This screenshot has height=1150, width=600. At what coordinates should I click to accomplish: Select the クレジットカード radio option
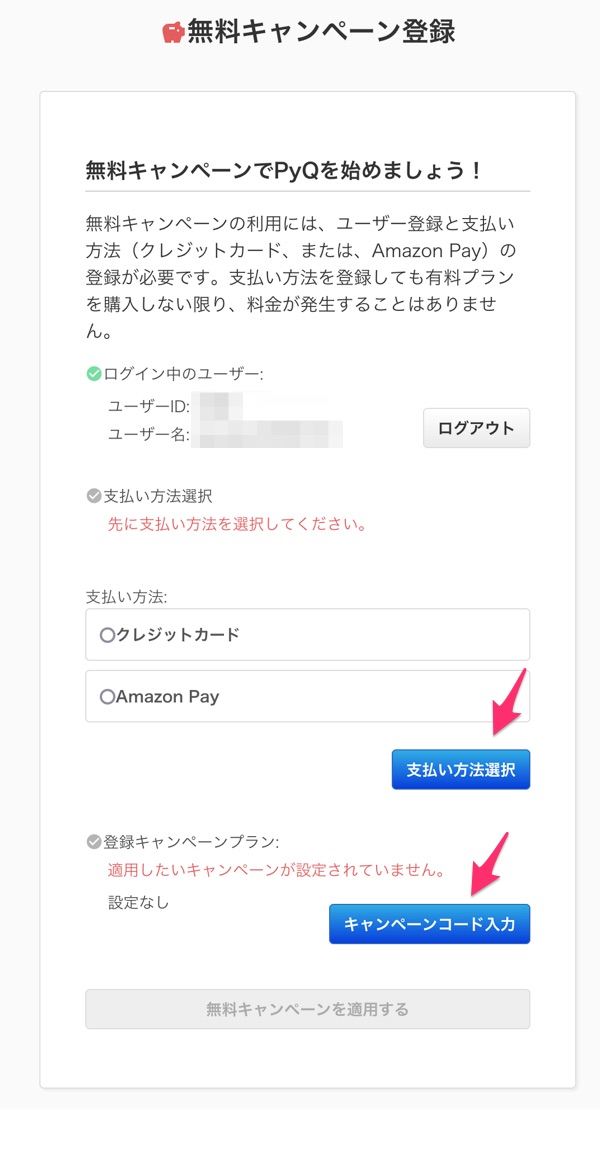pos(108,635)
